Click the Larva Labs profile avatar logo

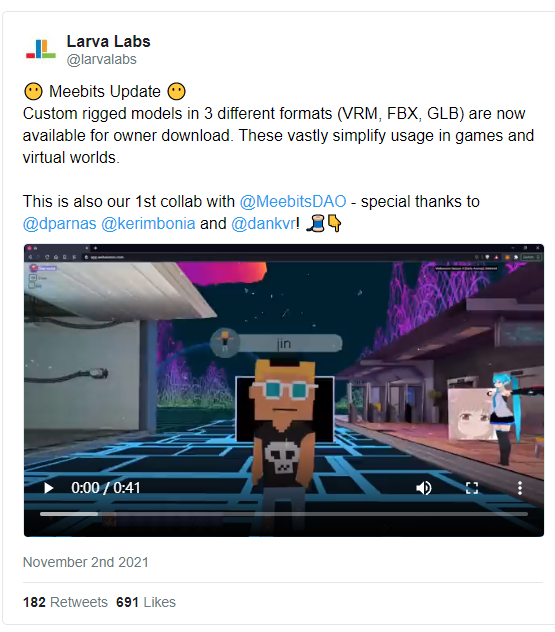pos(41,49)
